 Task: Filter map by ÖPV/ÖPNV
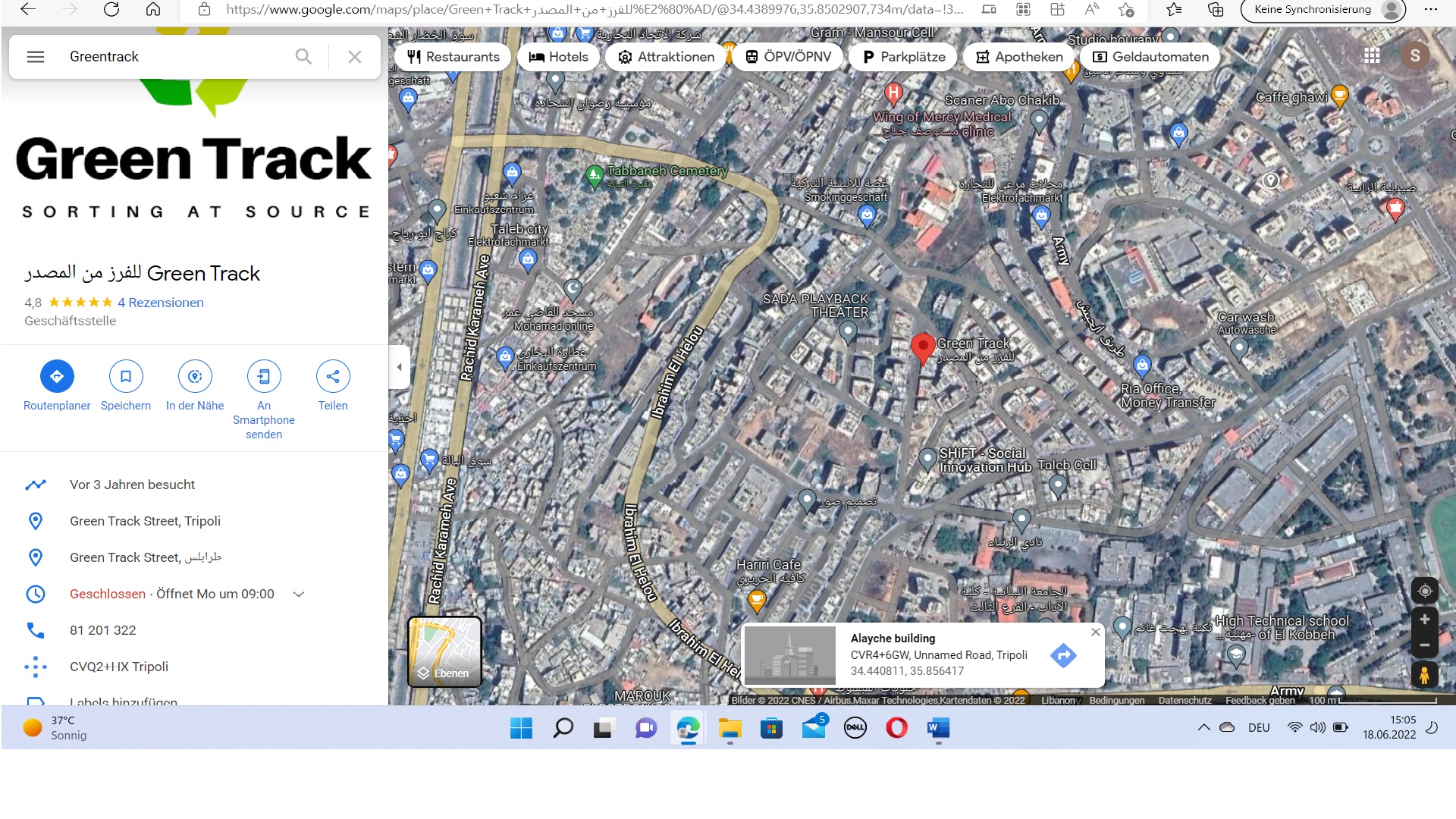point(788,57)
